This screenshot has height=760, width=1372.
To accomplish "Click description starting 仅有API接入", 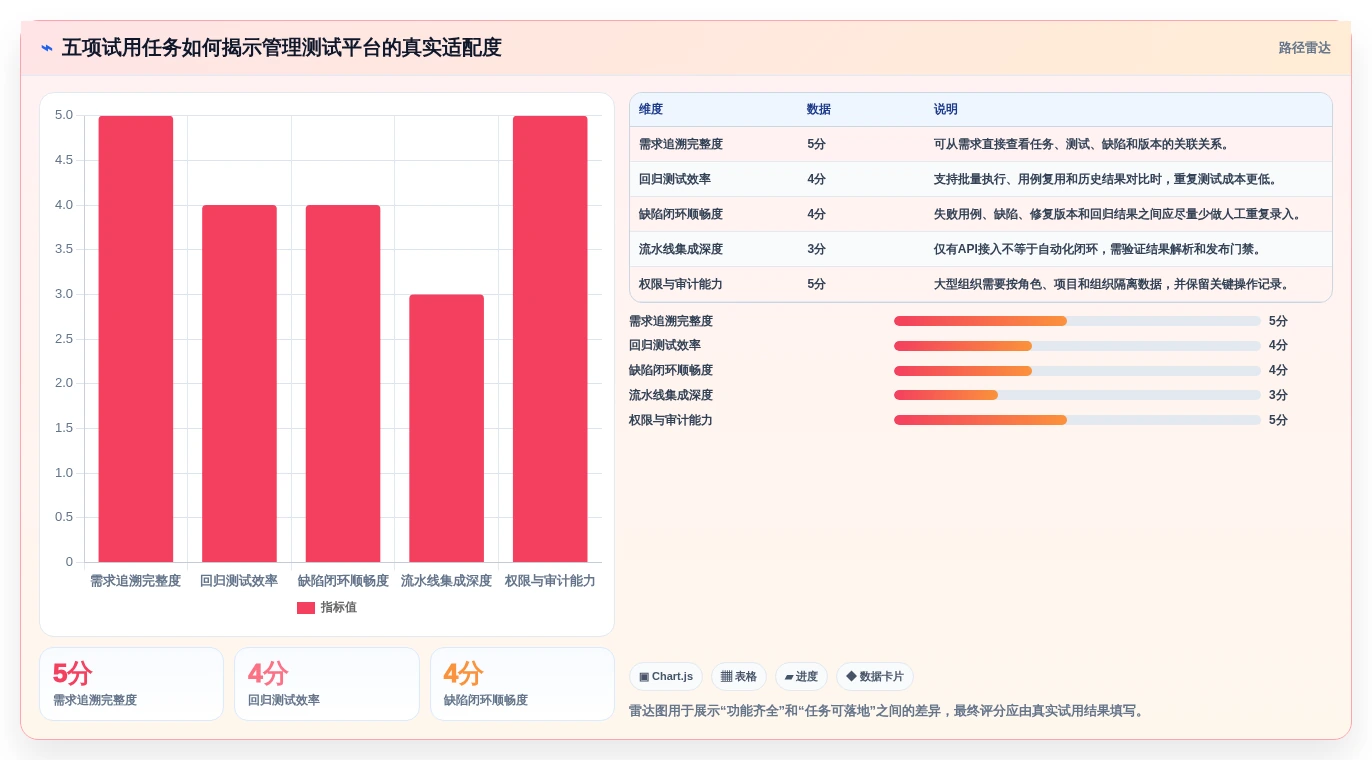I will (x=1098, y=249).
